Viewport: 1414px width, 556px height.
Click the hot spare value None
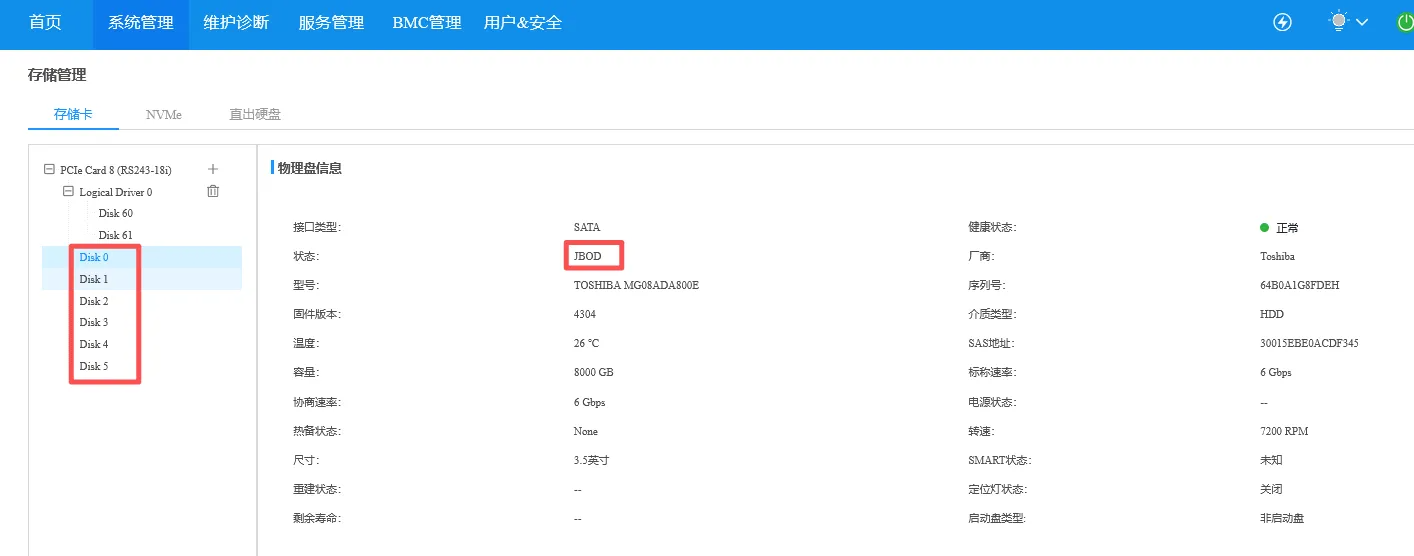coord(585,431)
